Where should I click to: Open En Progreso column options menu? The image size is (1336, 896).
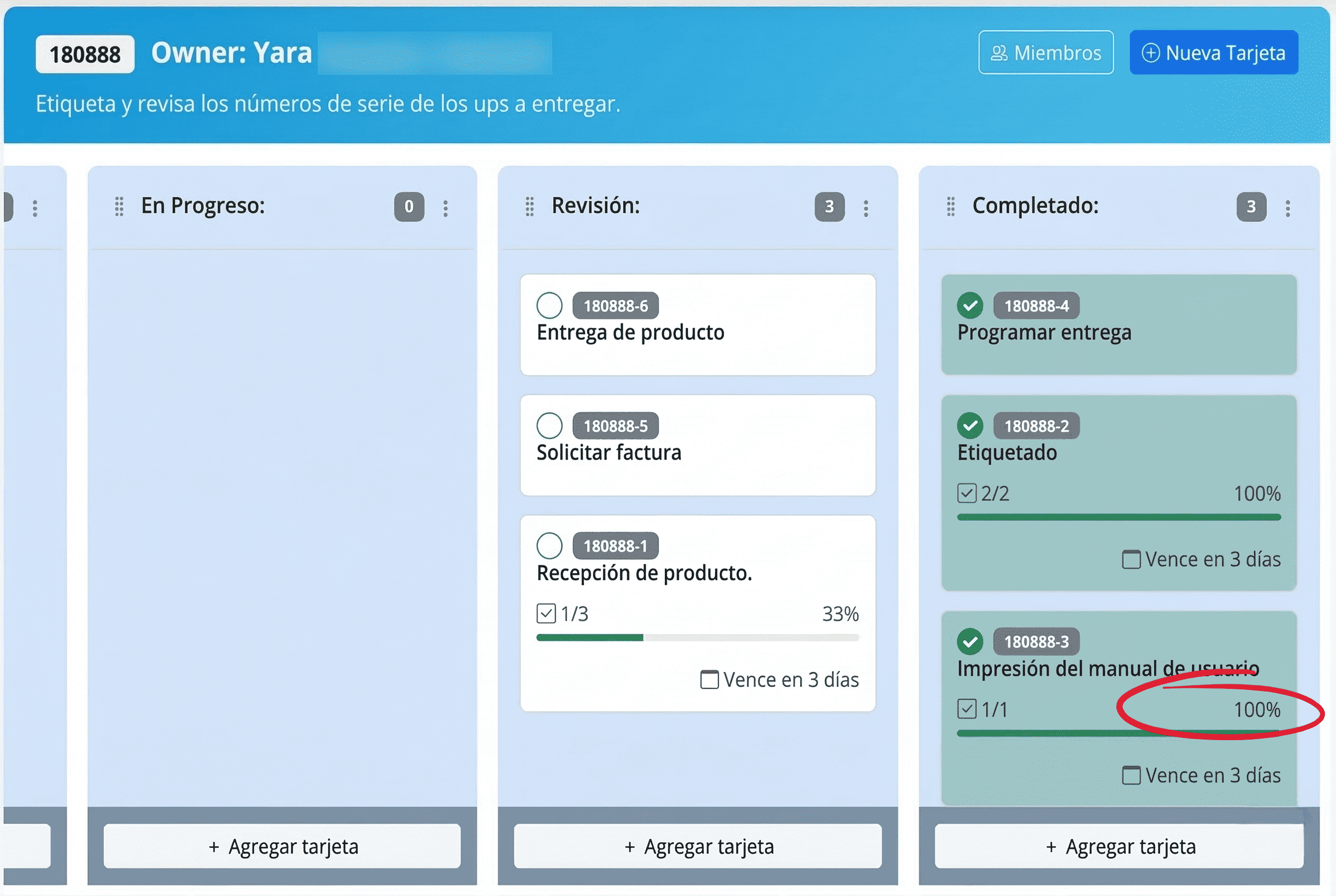click(x=446, y=208)
